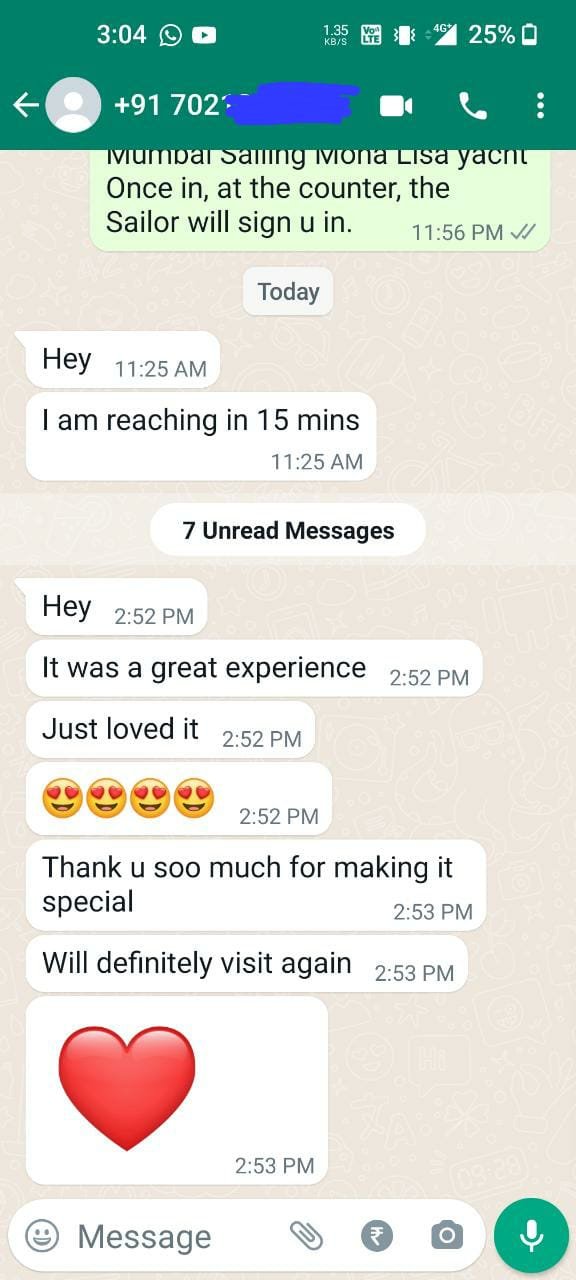Select the "It was a great experience" message
The image size is (576, 1280).
point(254,669)
